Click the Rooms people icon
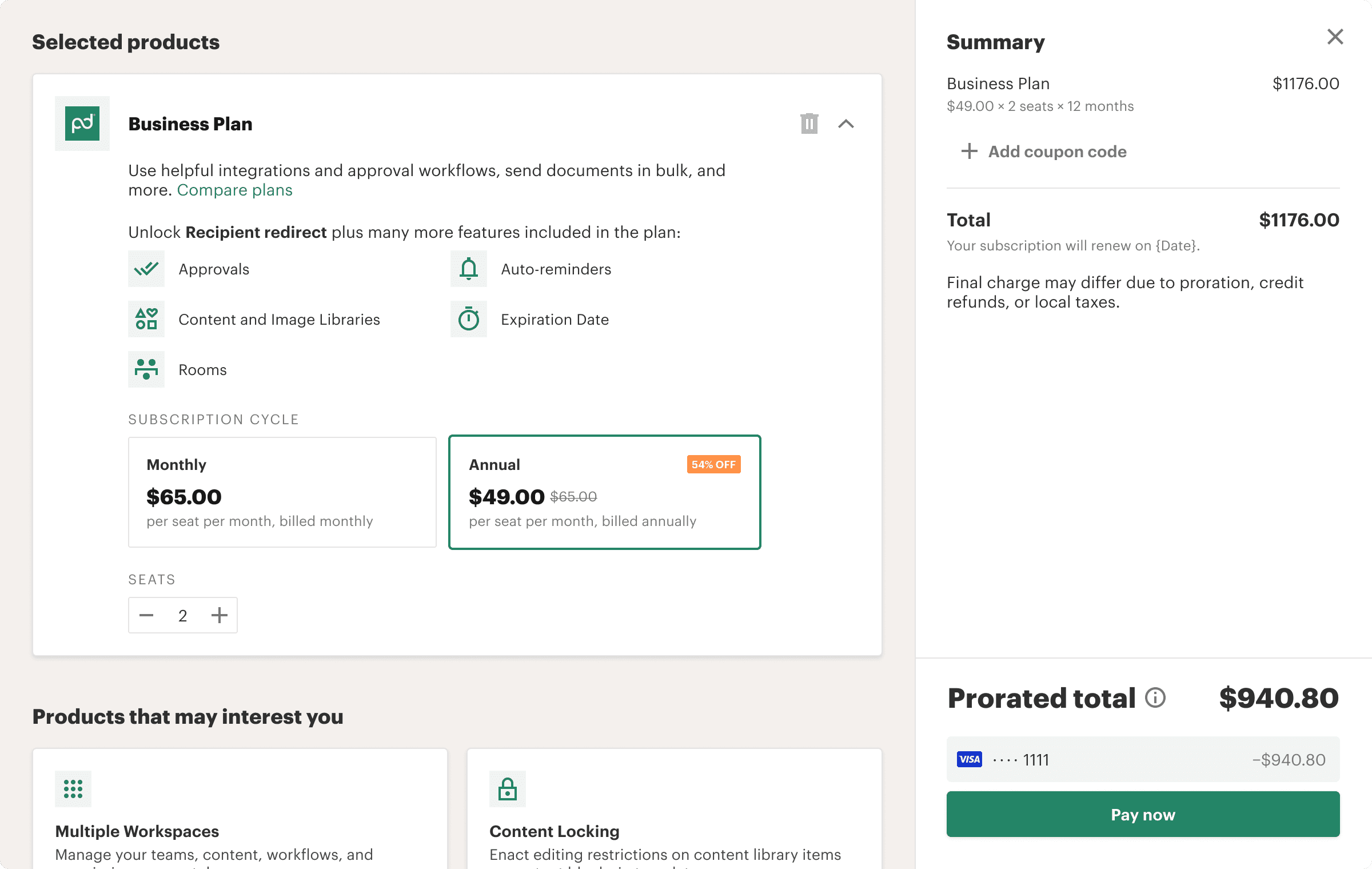 pos(146,369)
